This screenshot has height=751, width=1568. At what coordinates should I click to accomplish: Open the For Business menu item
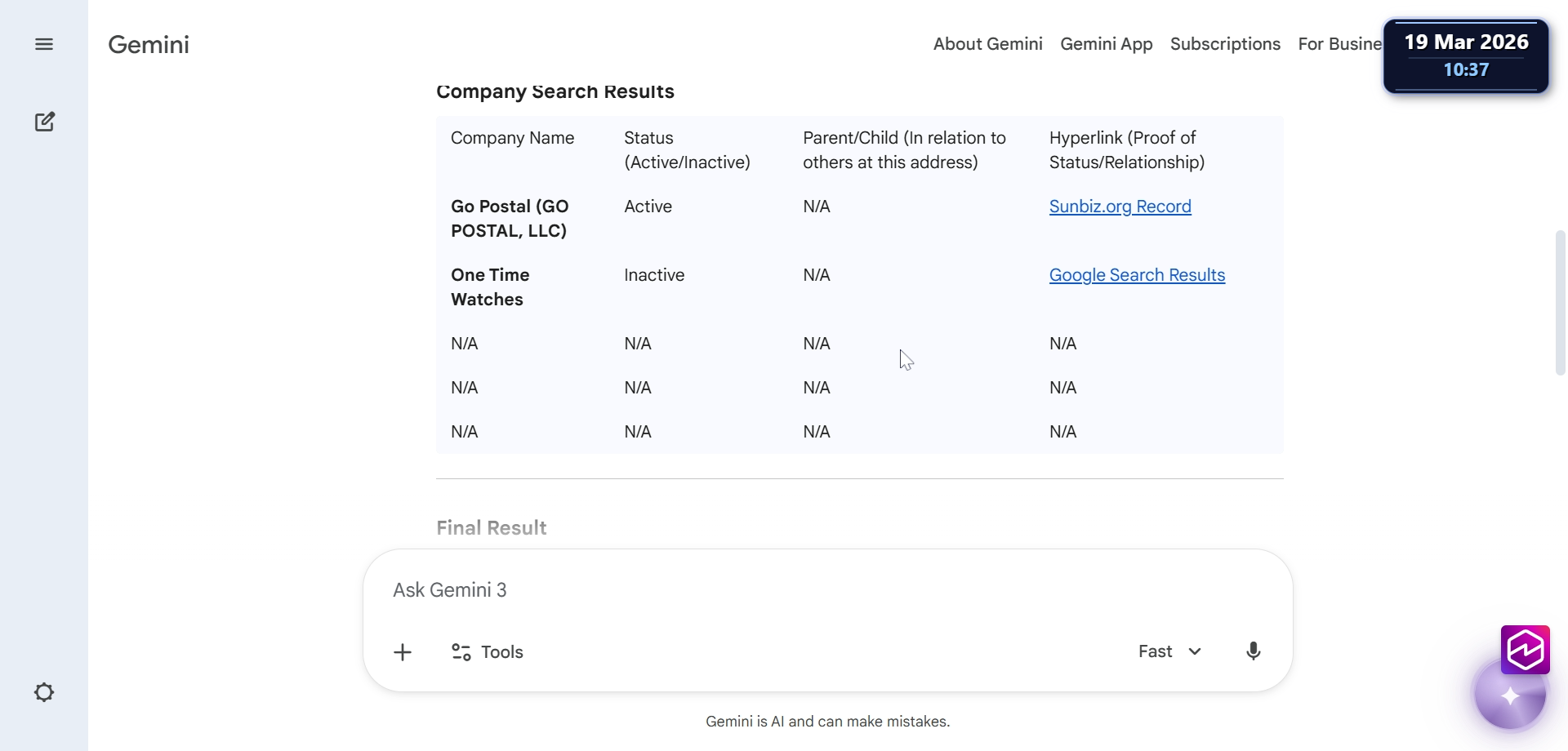(x=1339, y=44)
